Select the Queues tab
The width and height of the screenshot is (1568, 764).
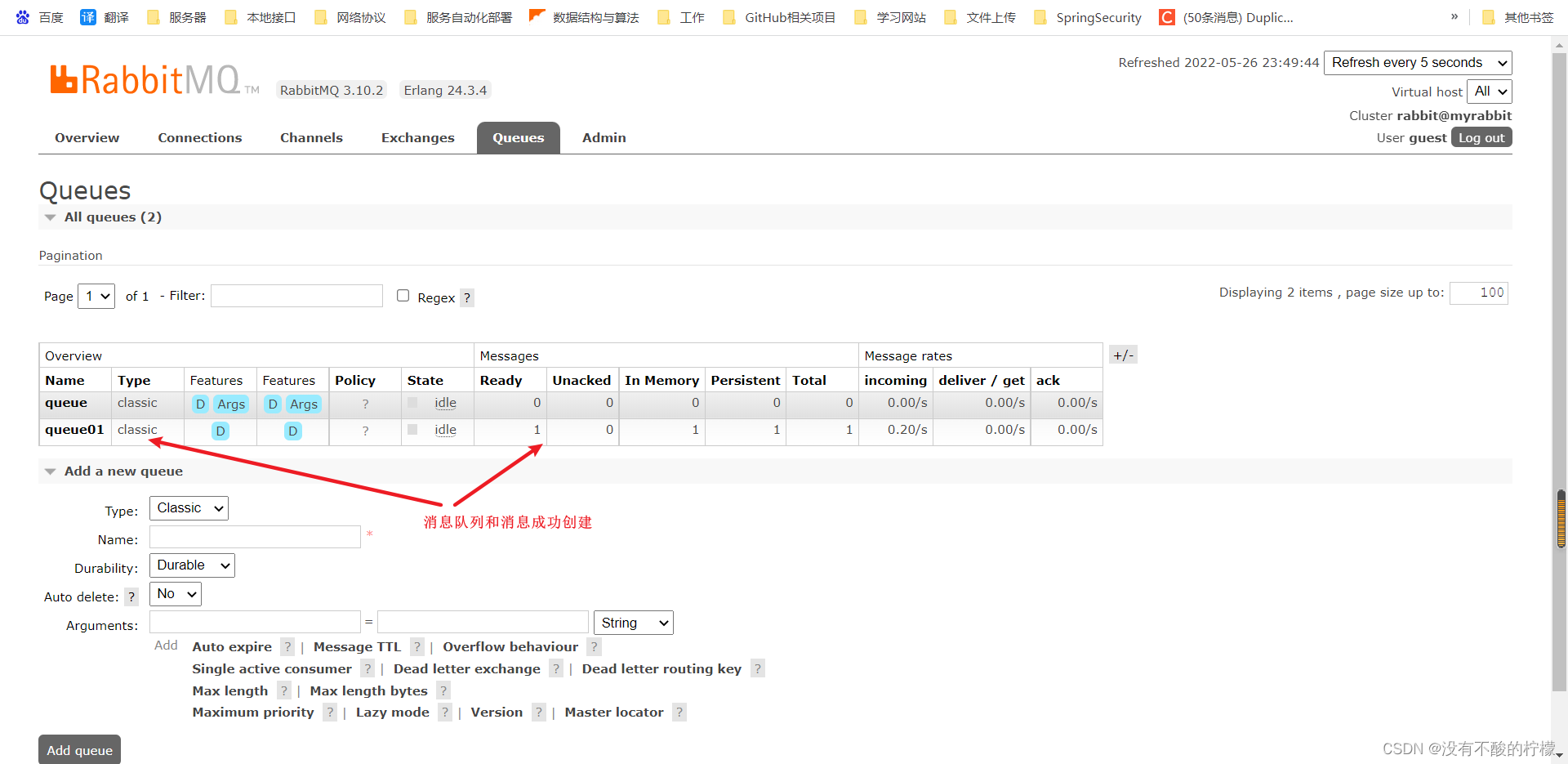coord(518,138)
